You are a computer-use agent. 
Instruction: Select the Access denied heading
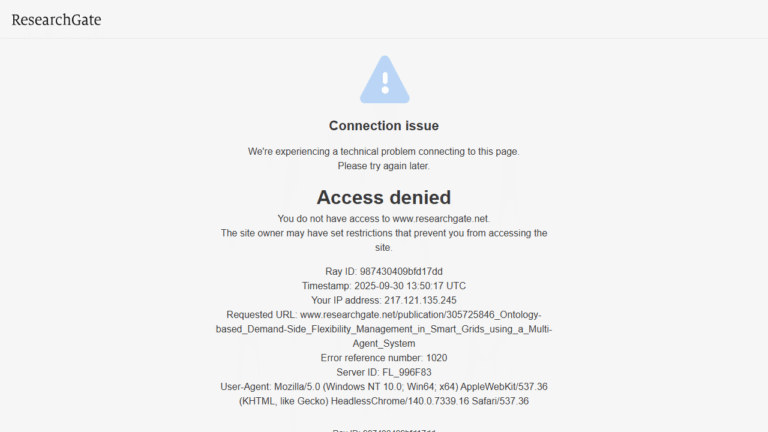pyautogui.click(x=384, y=197)
